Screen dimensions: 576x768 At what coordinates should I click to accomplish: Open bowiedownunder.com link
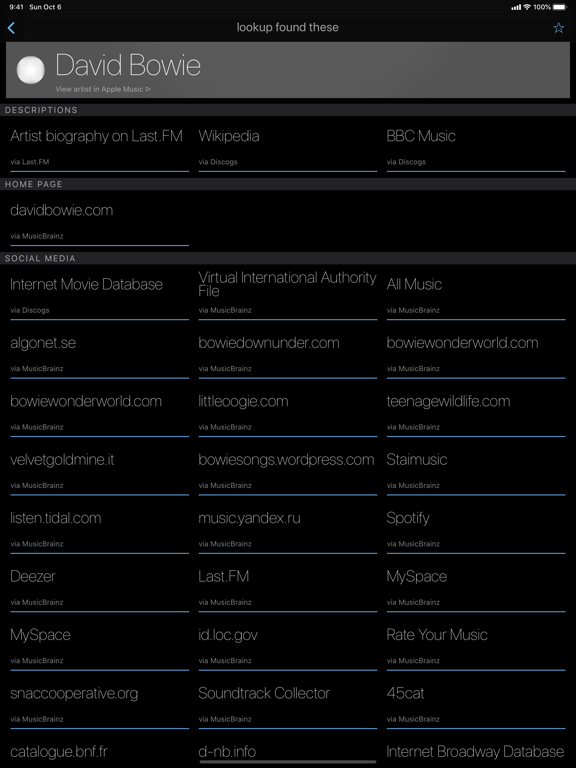288,355
